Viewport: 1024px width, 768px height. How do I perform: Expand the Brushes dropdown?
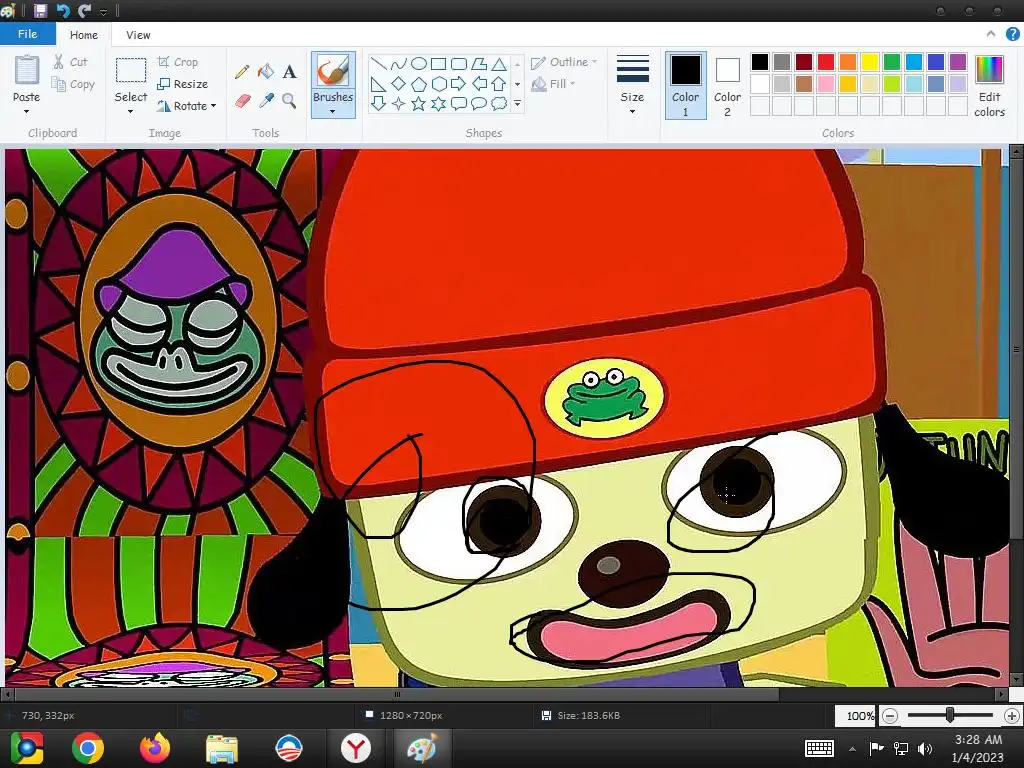332,110
